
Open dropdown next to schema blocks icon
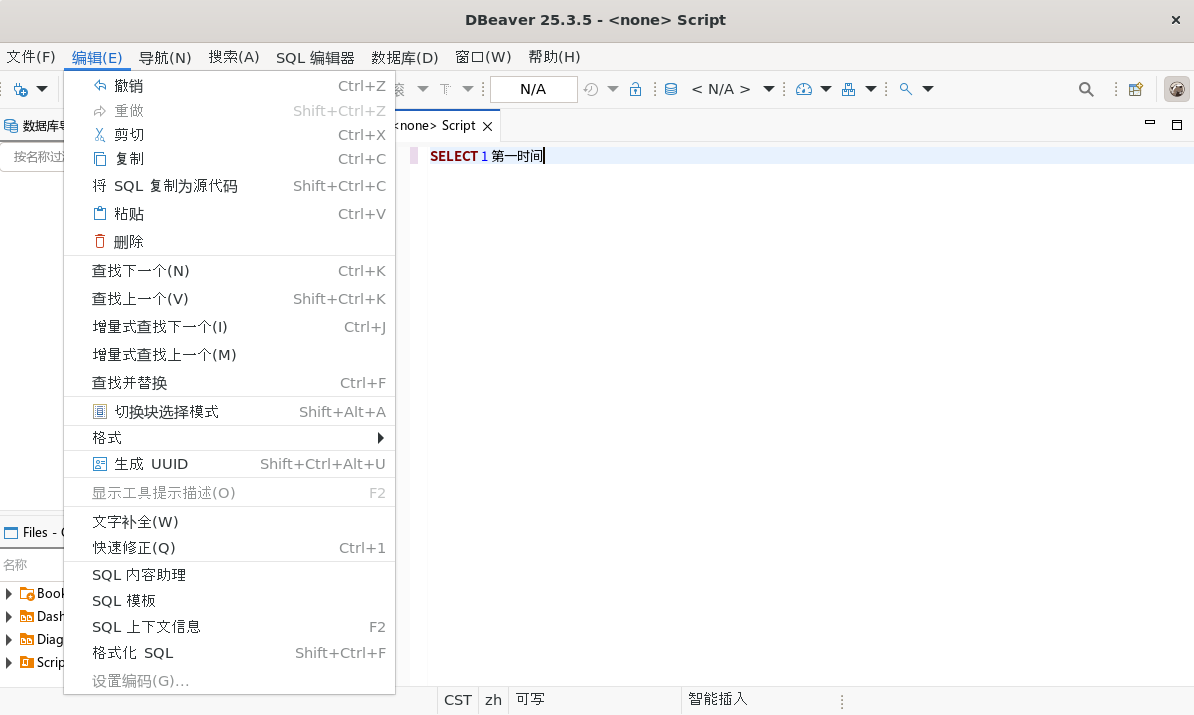pos(871,89)
